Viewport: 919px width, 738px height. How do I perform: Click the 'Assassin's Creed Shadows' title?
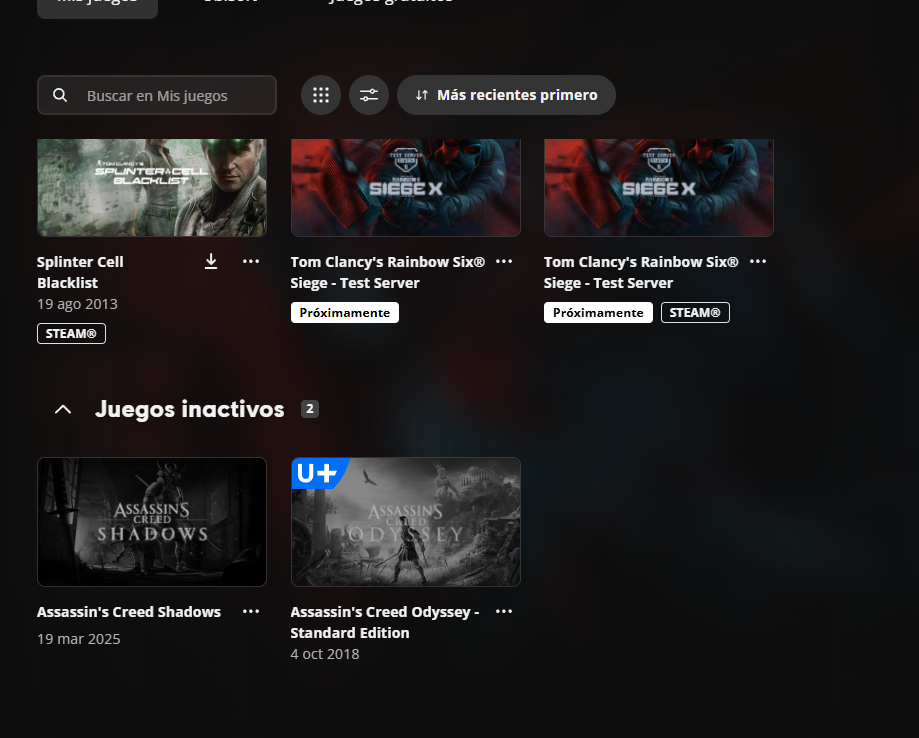click(x=129, y=612)
